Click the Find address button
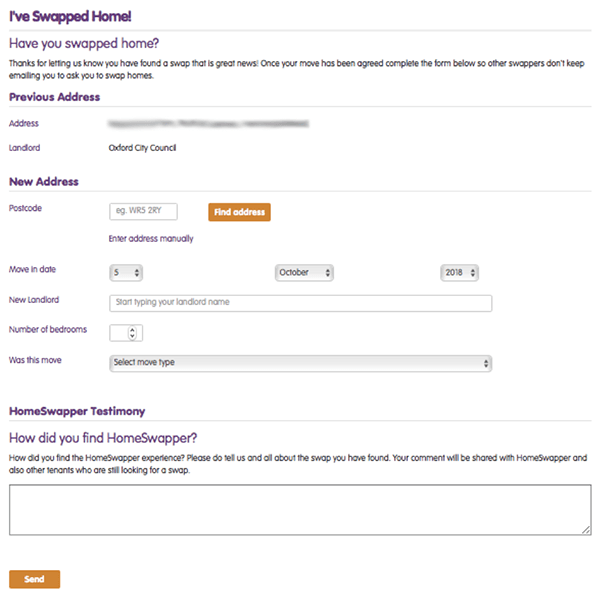This screenshot has height=597, width=600. point(239,212)
